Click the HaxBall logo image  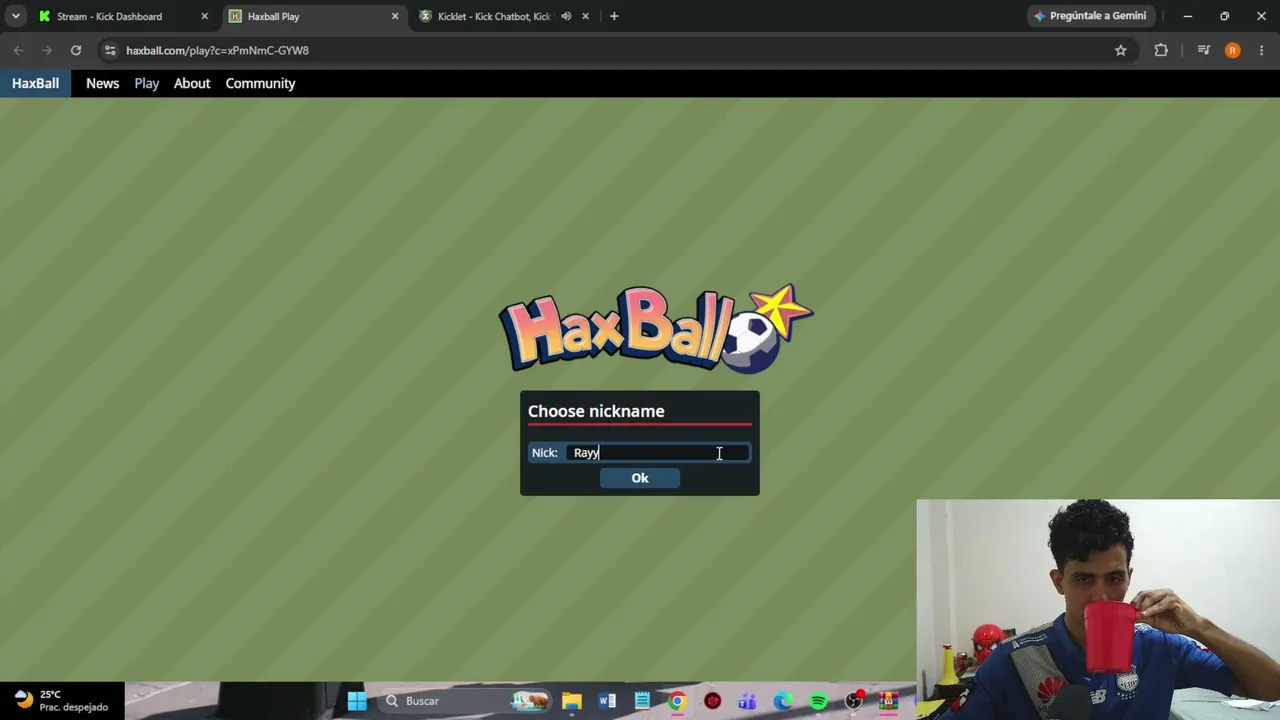coord(656,328)
